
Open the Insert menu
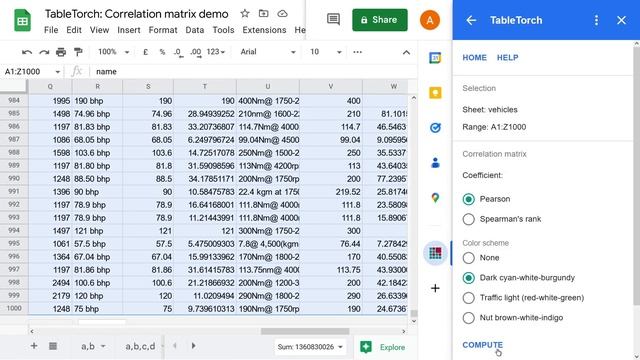tap(129, 30)
